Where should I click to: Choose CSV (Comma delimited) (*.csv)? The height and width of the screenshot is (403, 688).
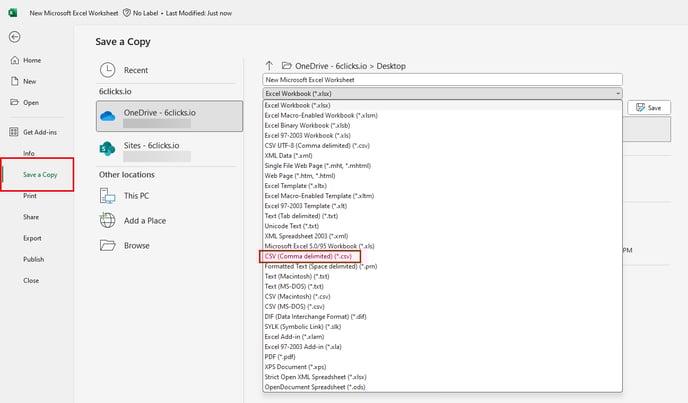442,256
